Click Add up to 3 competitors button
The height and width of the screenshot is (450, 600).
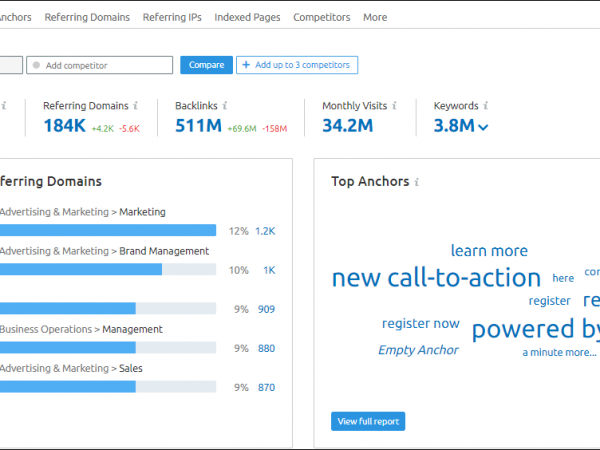(x=297, y=65)
